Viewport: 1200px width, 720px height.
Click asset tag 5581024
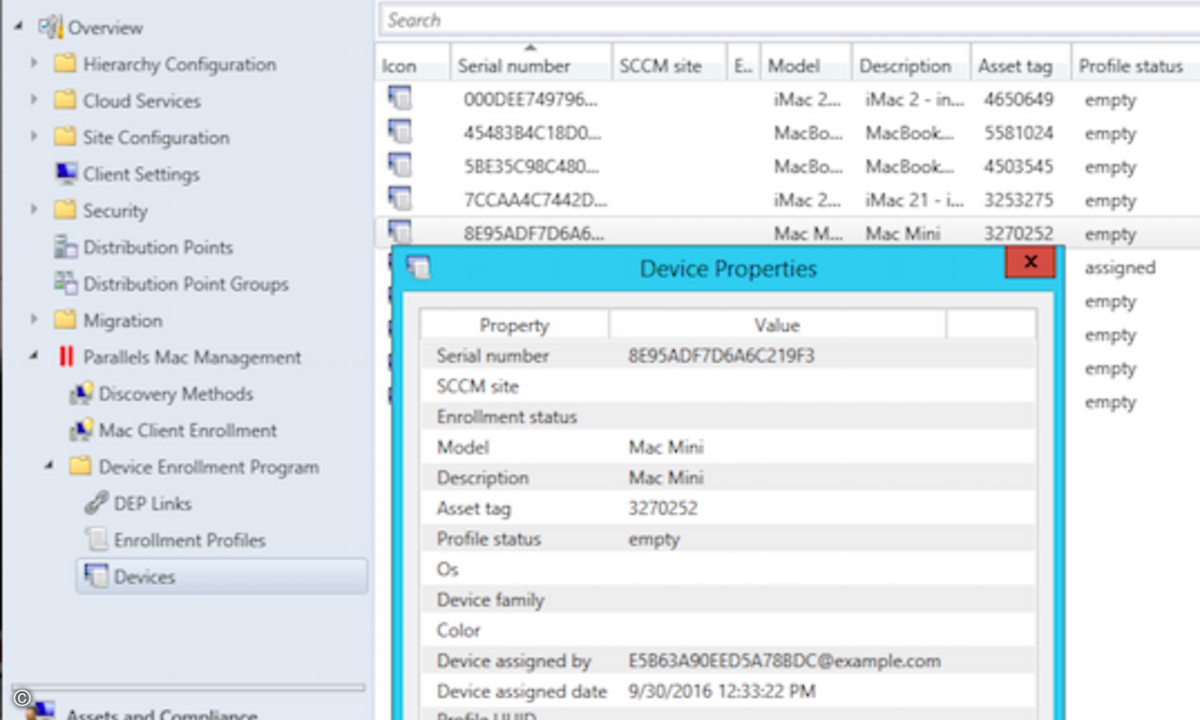click(x=1018, y=134)
